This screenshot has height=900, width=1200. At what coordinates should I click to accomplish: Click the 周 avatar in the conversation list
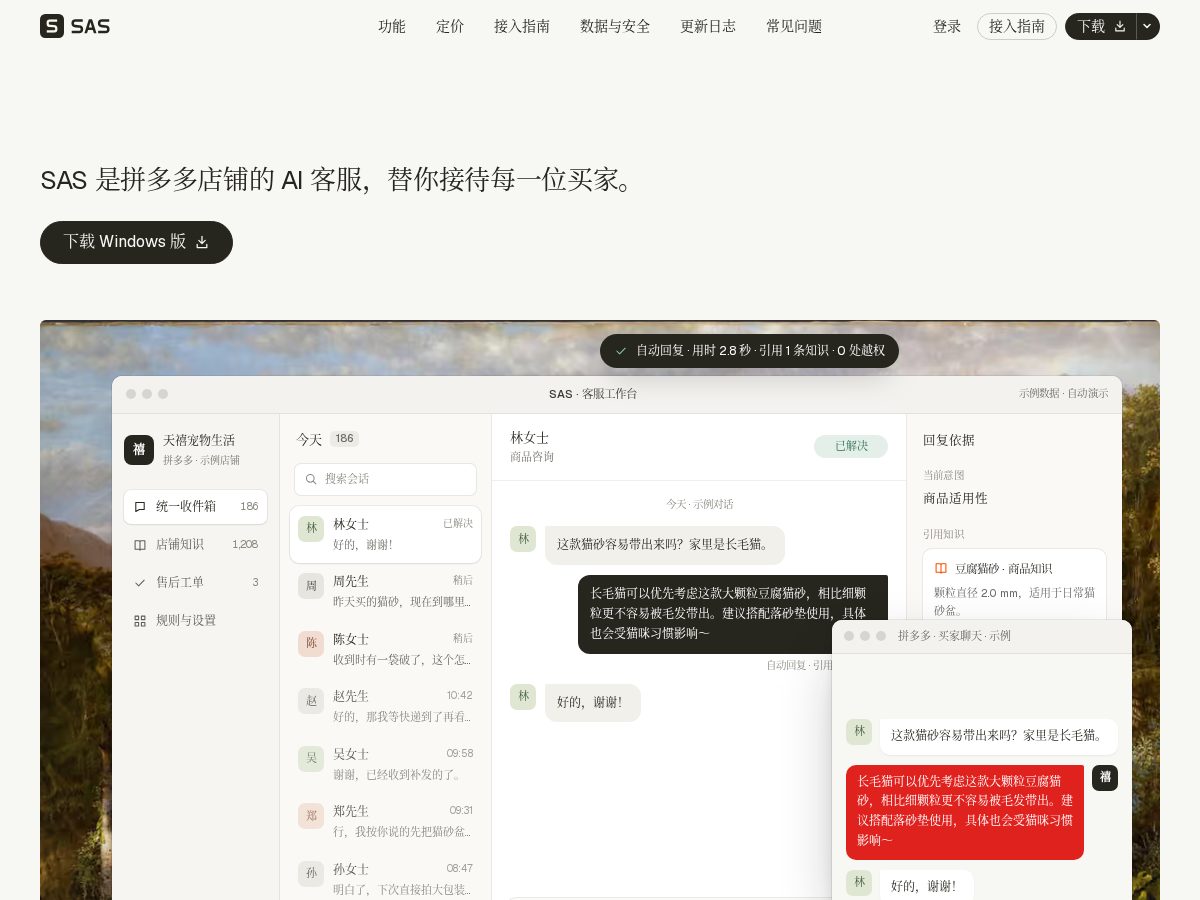click(x=311, y=586)
